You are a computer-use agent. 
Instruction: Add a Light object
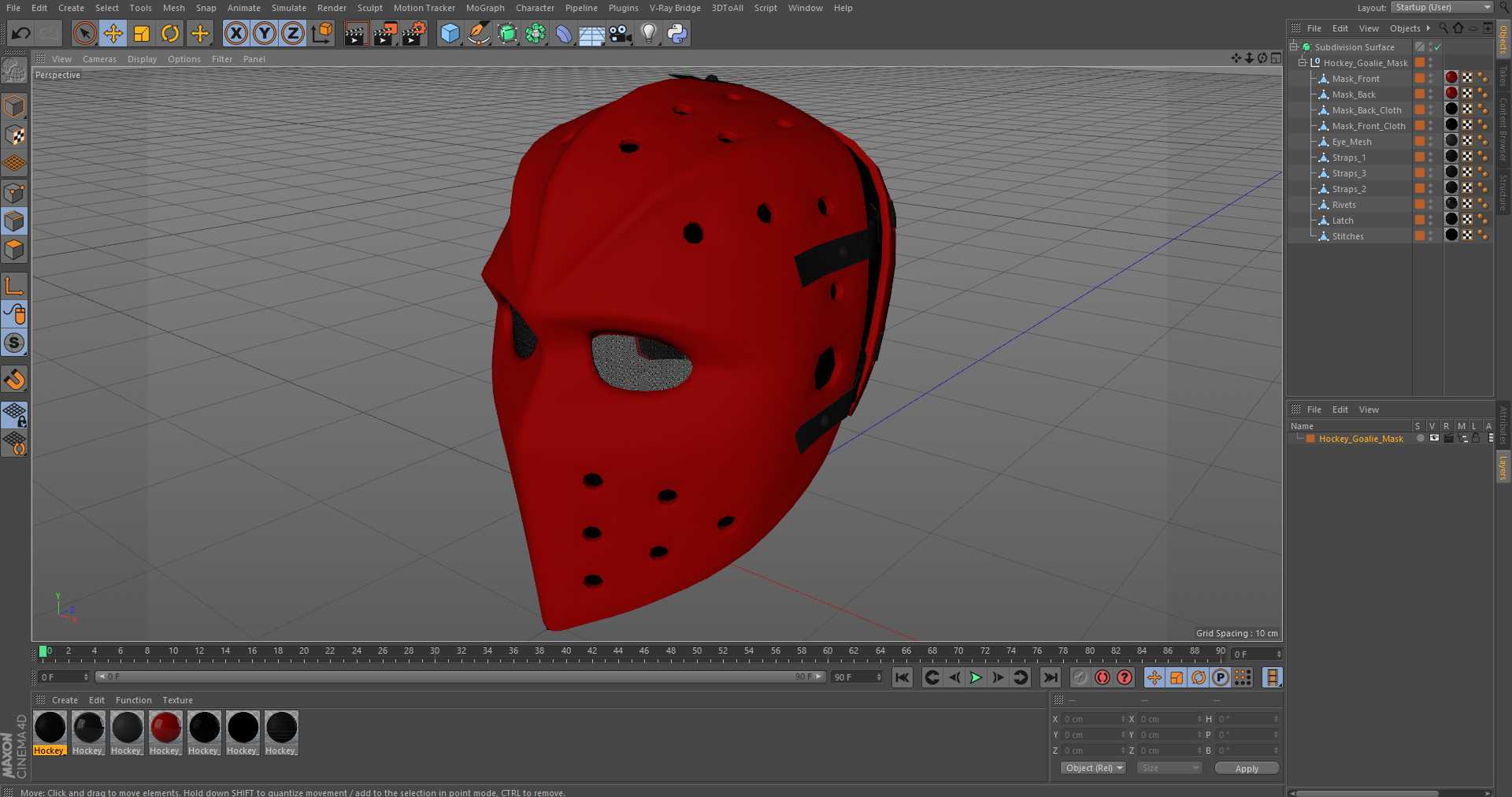coord(649,33)
